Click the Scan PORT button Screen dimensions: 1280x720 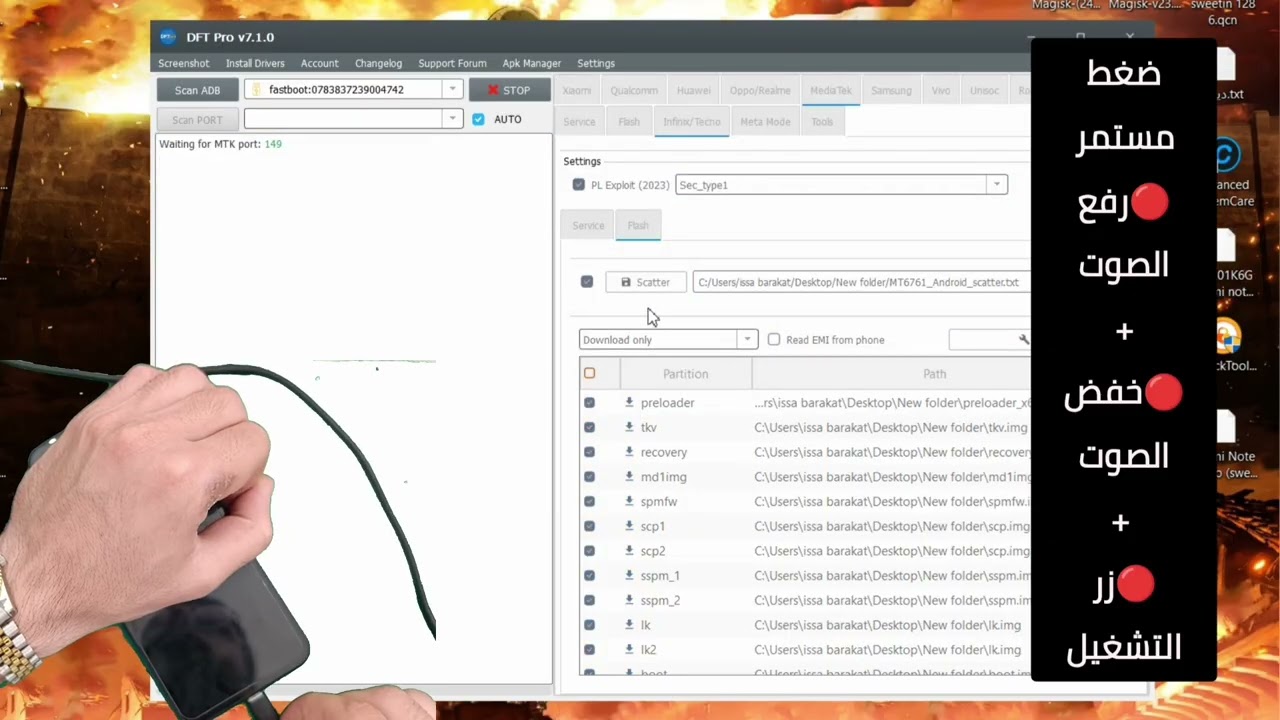tap(197, 120)
